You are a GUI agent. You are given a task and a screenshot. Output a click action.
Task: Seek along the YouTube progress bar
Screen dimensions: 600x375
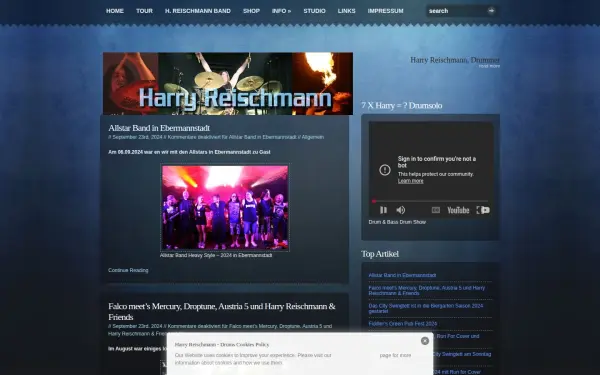430,201
